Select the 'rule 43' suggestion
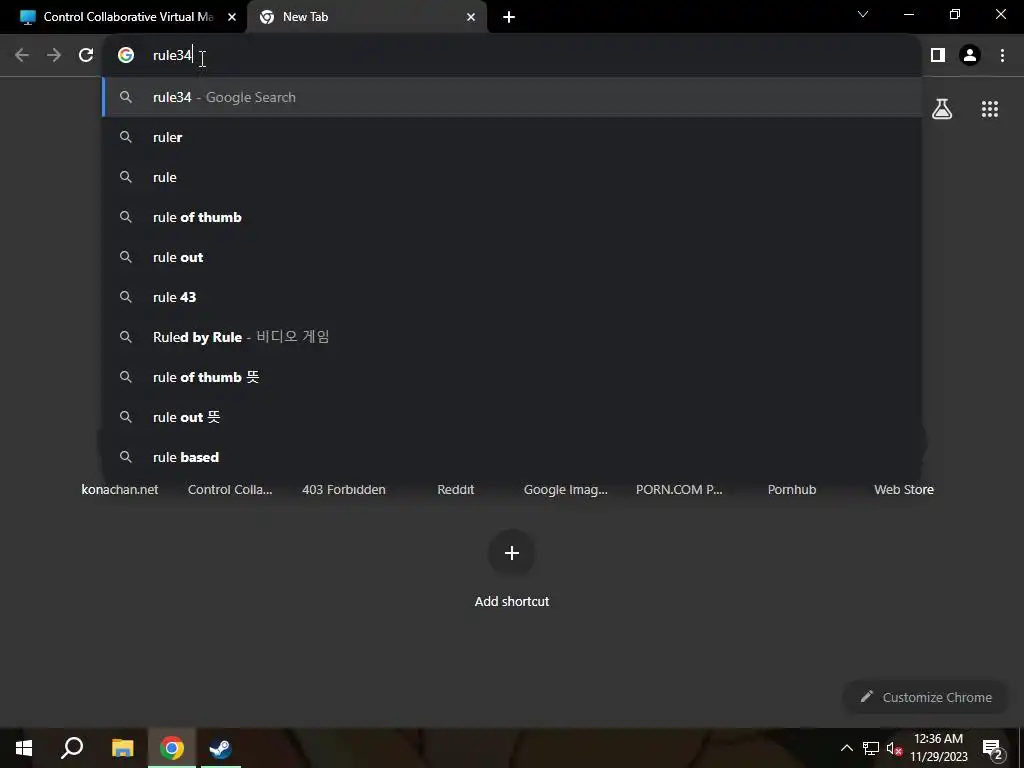 512,297
